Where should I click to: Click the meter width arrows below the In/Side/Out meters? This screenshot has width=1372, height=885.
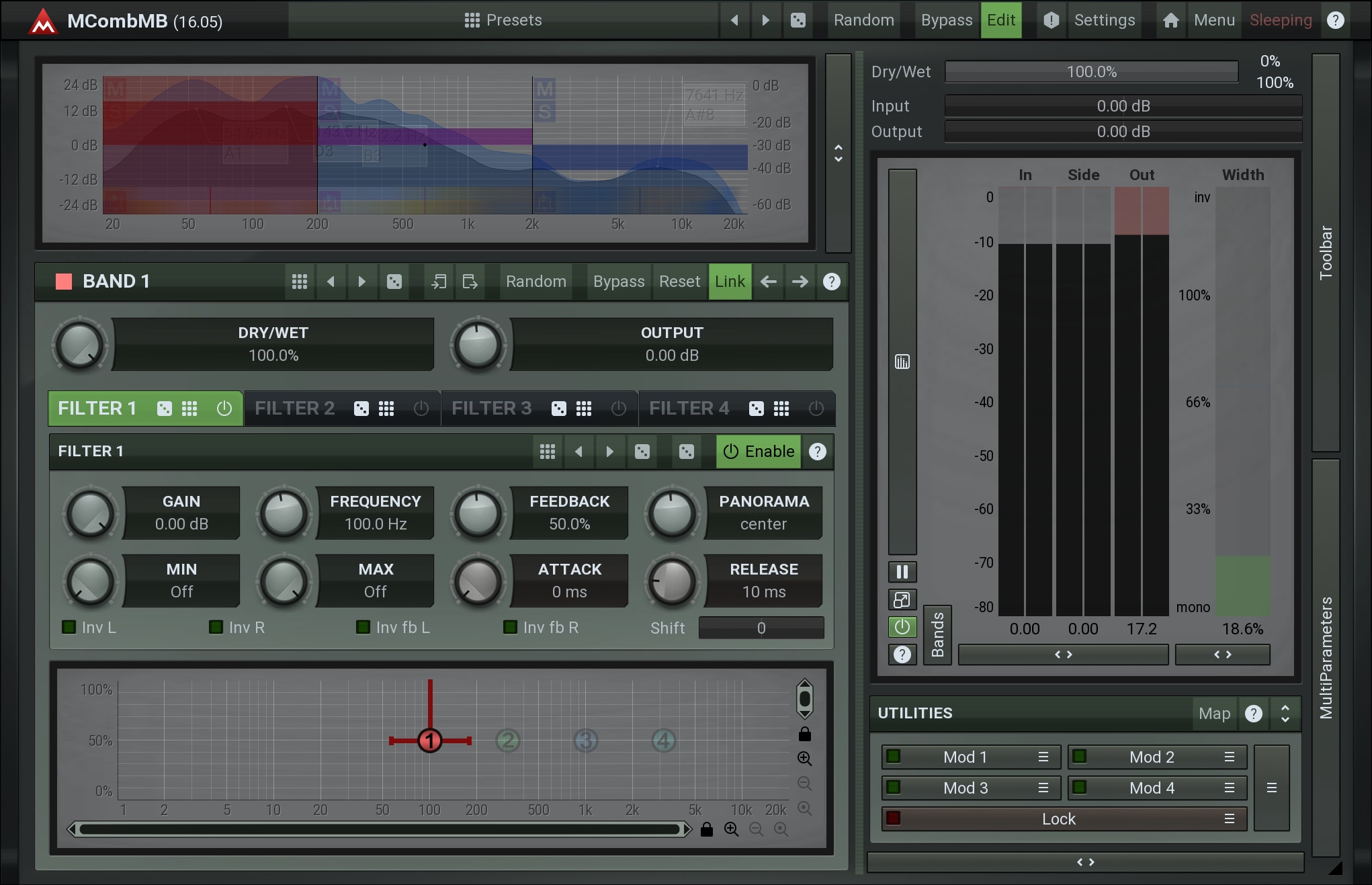[x=1063, y=655]
